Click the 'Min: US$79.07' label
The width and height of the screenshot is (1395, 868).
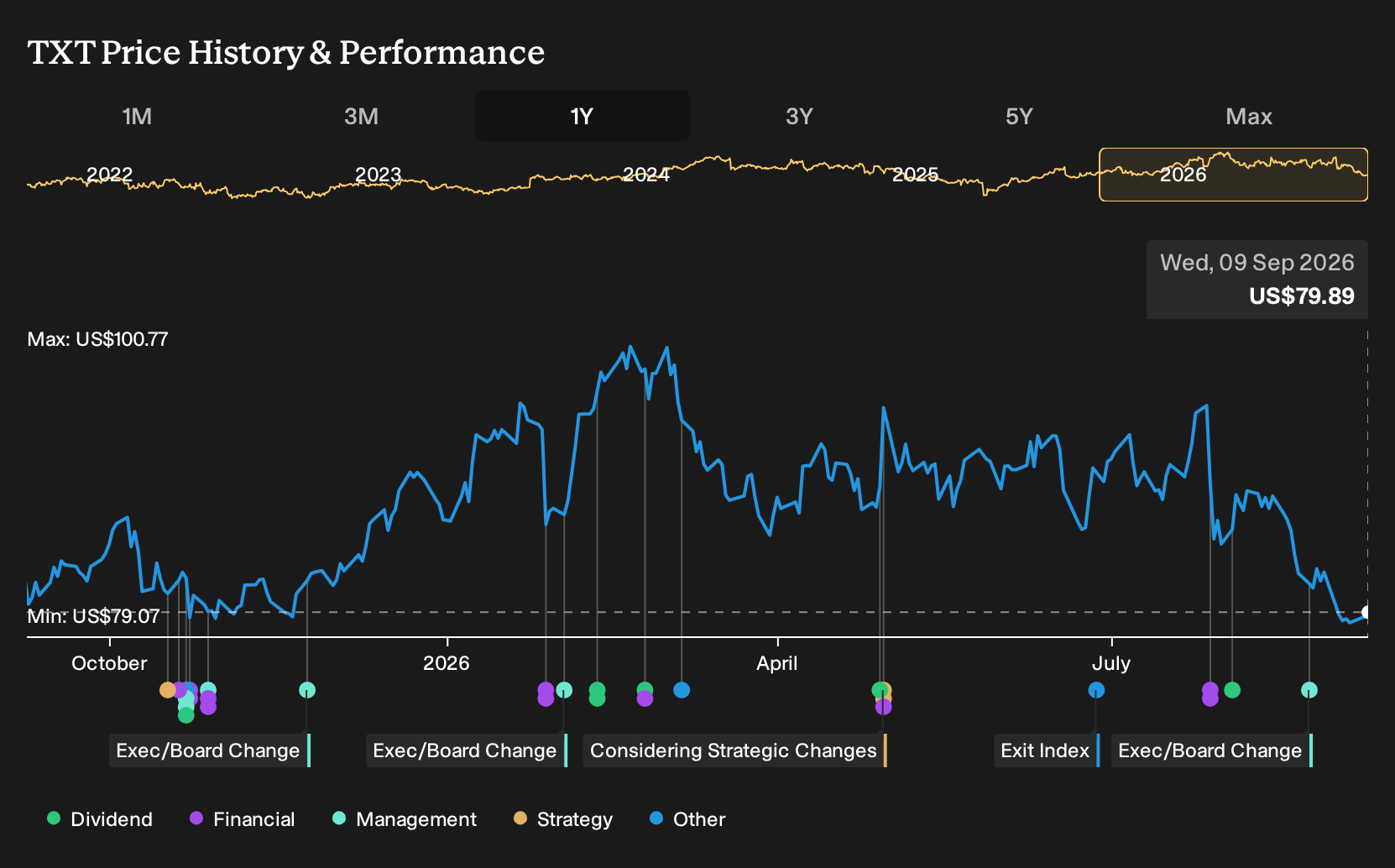(93, 616)
